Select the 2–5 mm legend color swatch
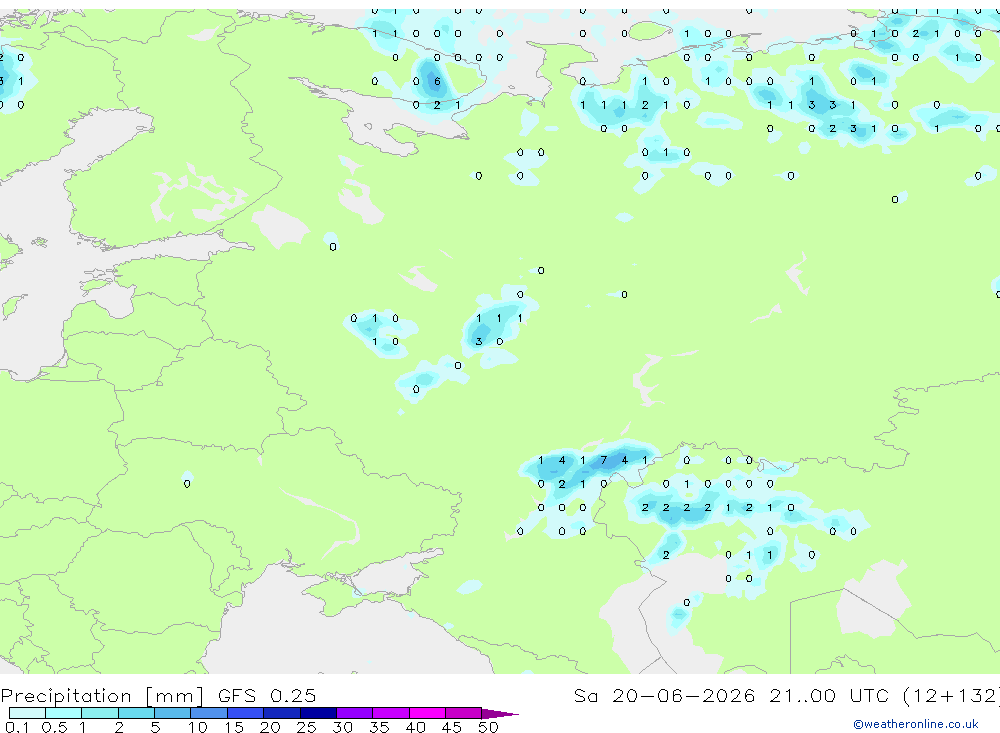 click(136, 713)
